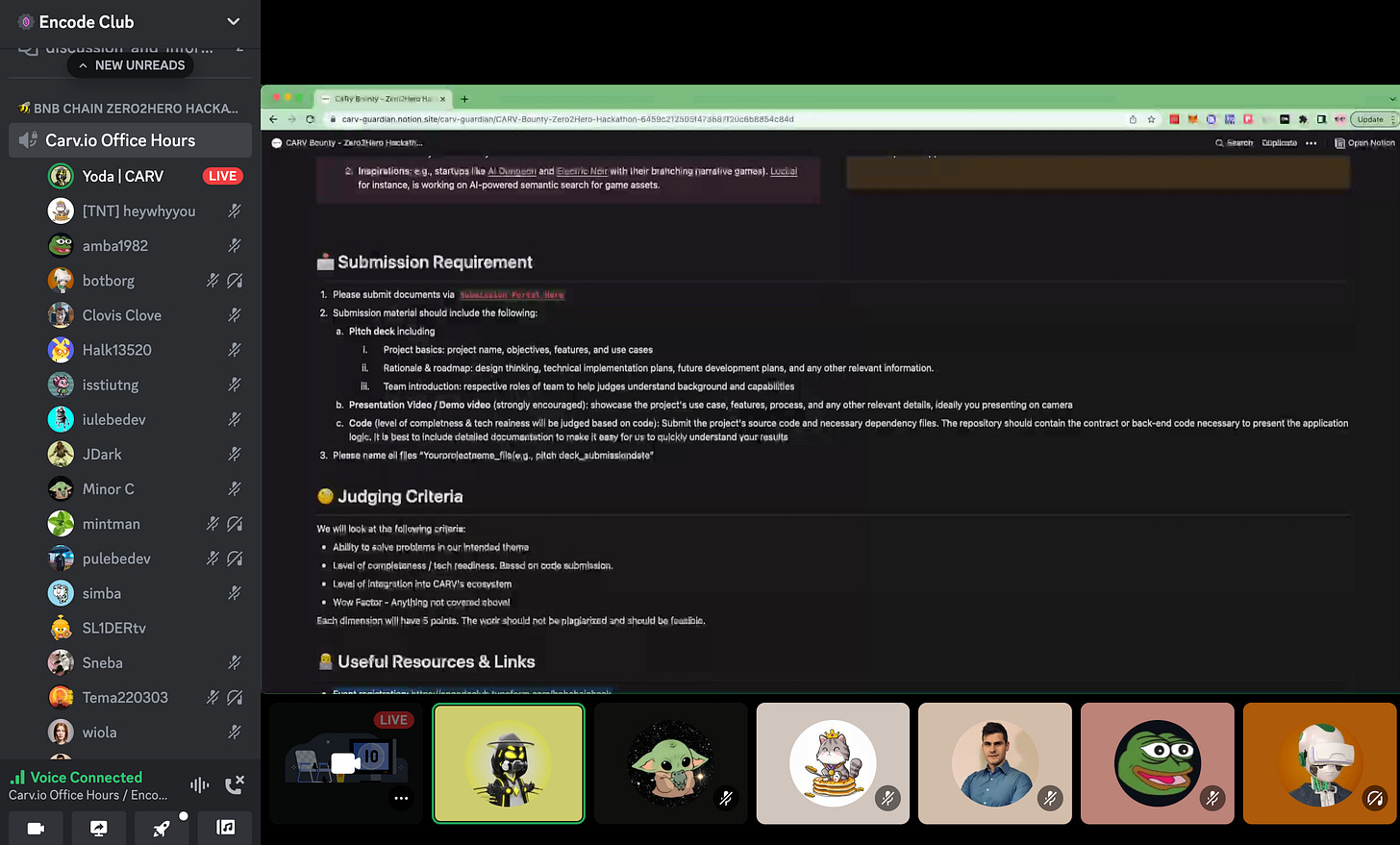Focus the Pepe frog participant tile
Screen dimensions: 1400x845
(x=1157, y=763)
